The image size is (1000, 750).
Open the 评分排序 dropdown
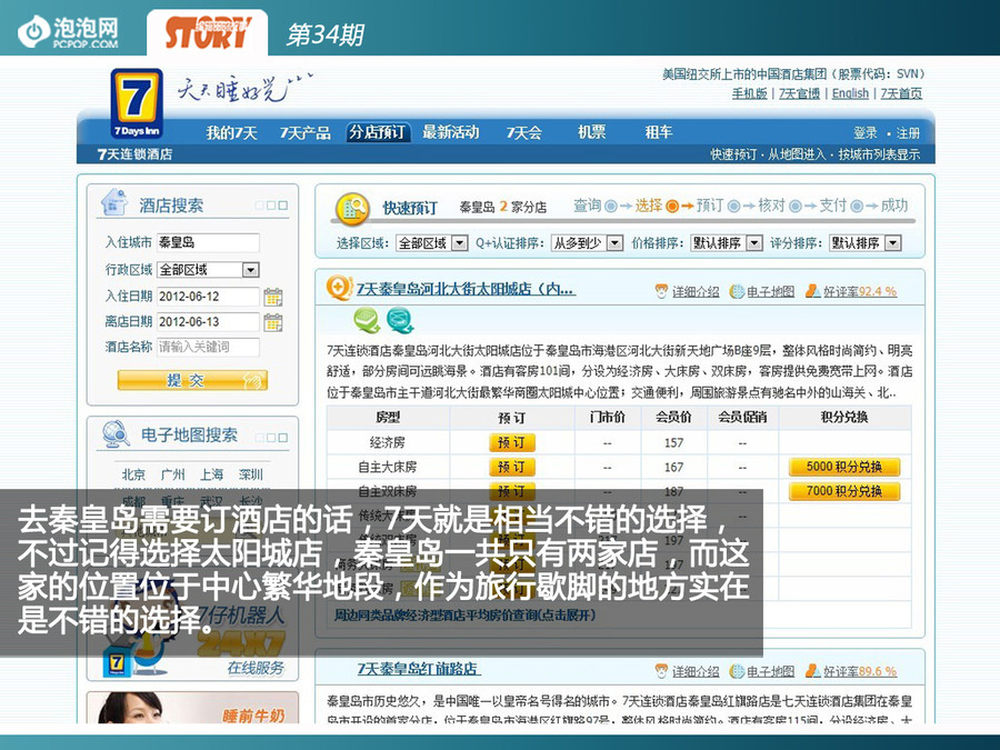893,243
